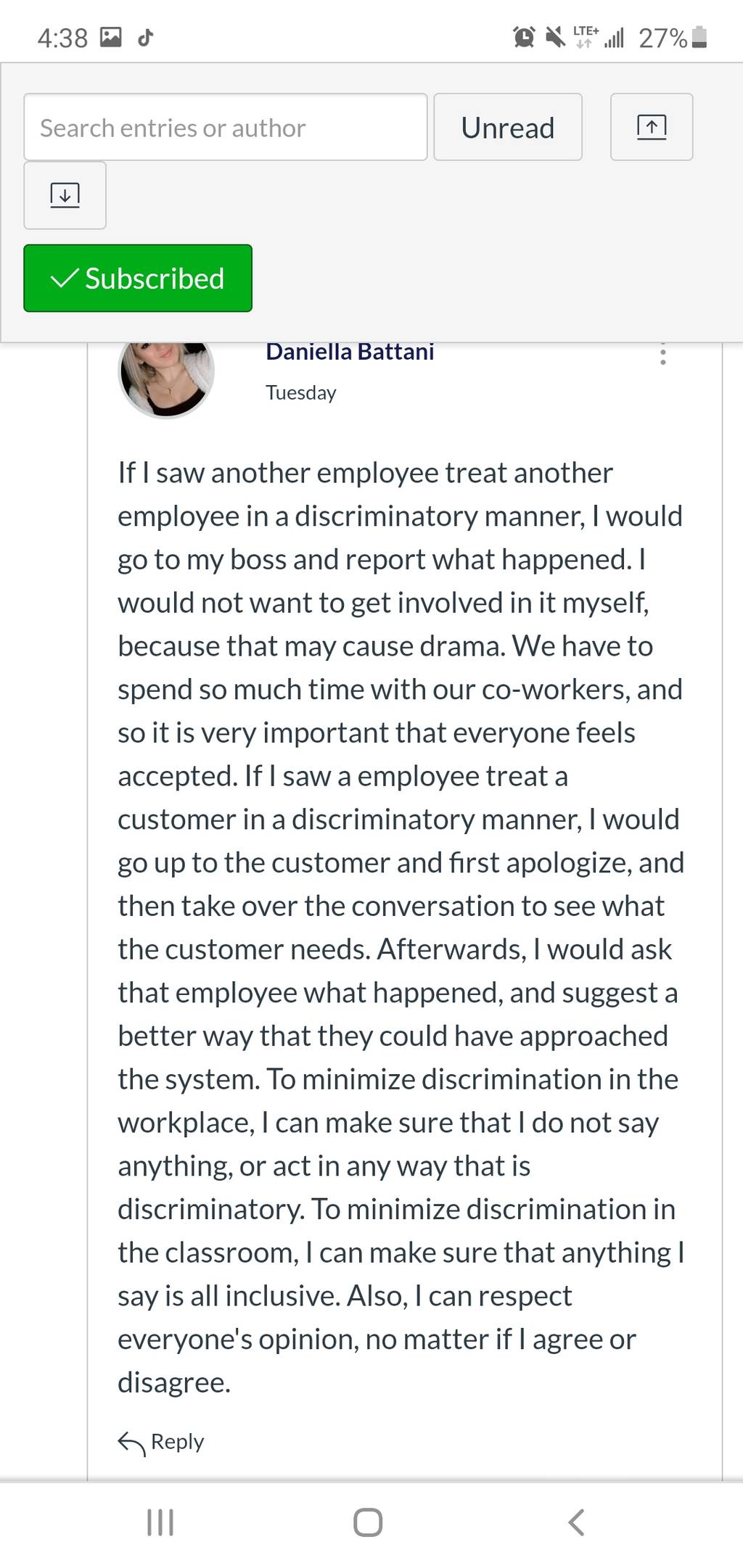This screenshot has width=743, height=1568.
Task: Tap the LTE signal strength indicator
Action: pyautogui.click(x=599, y=37)
